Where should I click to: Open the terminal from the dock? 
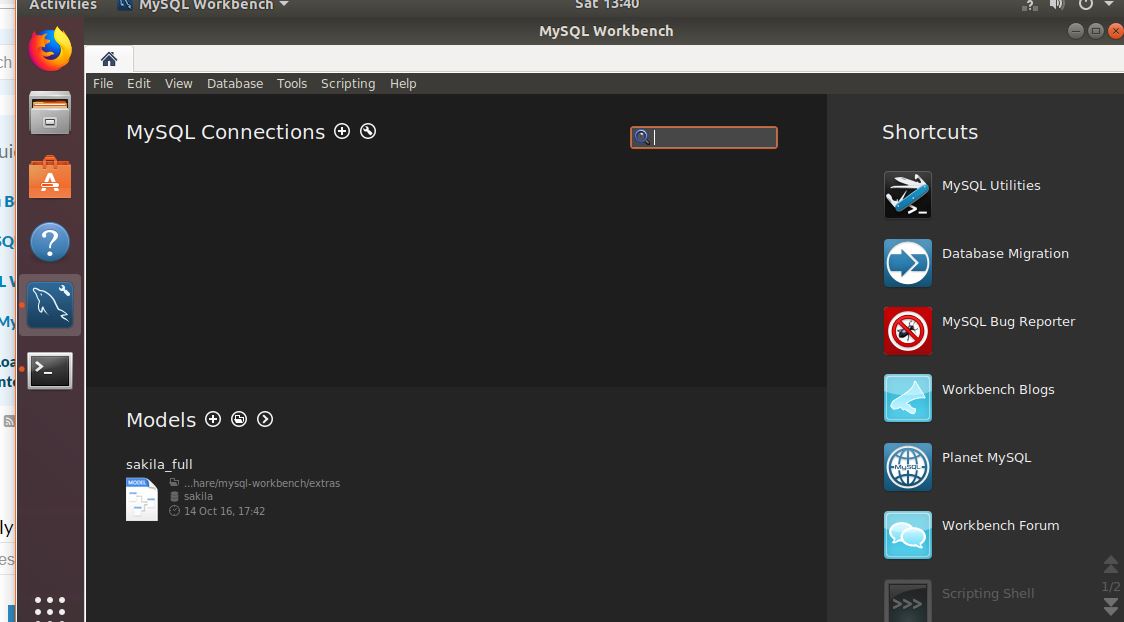tap(49, 371)
